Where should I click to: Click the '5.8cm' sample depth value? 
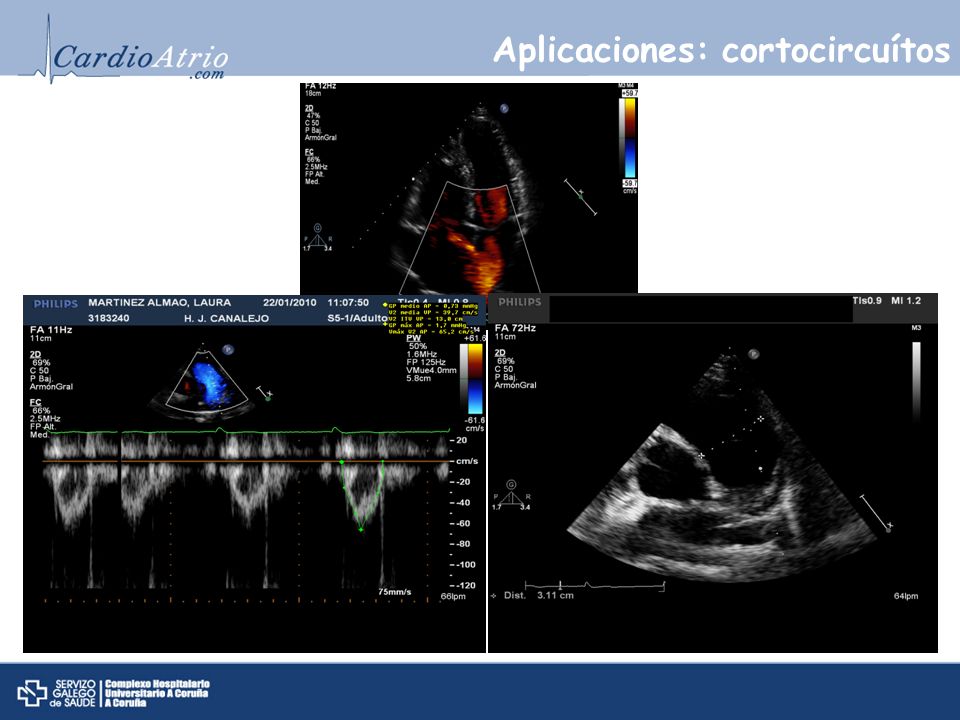(418, 378)
